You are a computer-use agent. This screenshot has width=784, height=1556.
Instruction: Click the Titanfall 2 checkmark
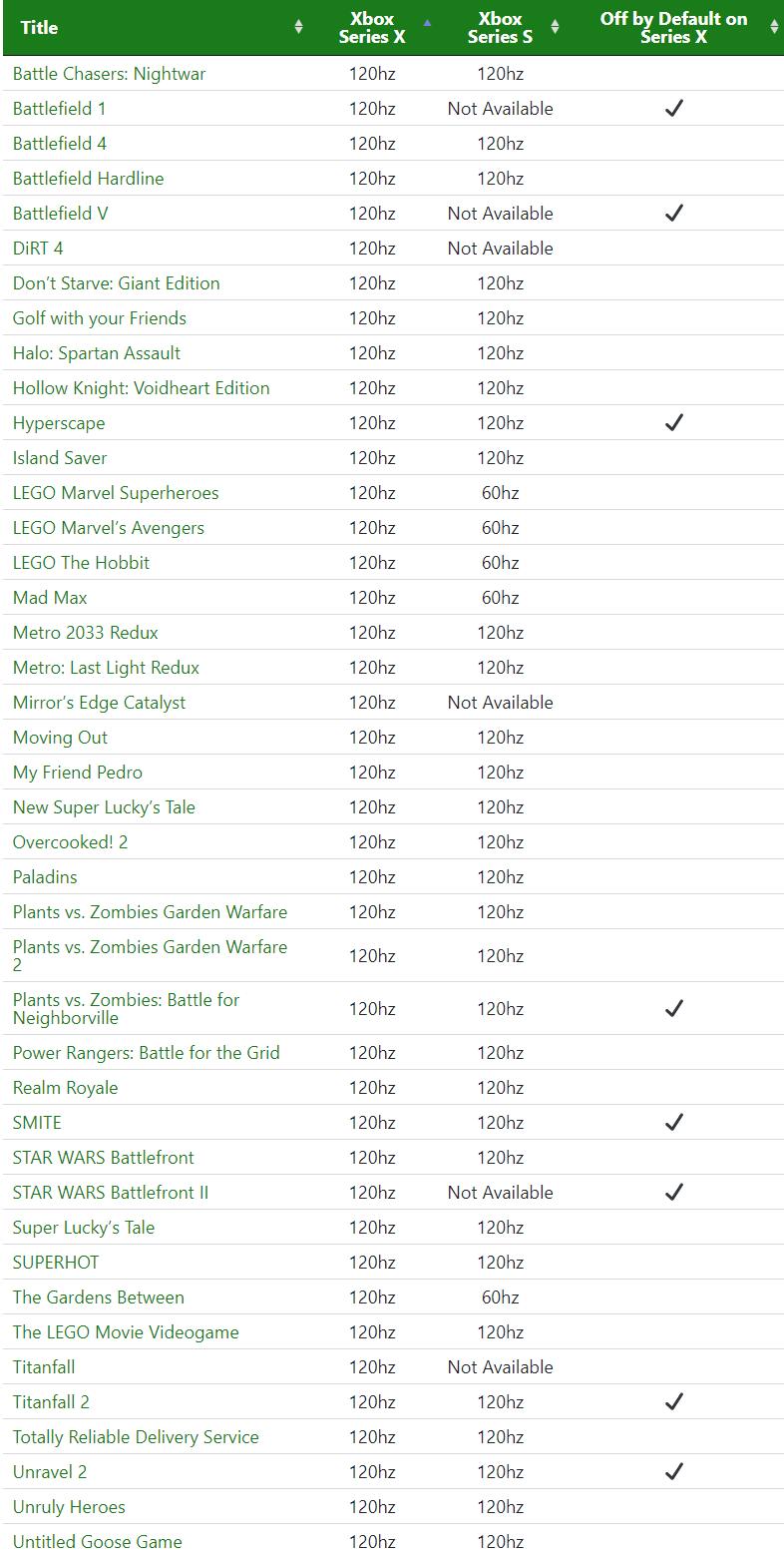click(x=674, y=1401)
